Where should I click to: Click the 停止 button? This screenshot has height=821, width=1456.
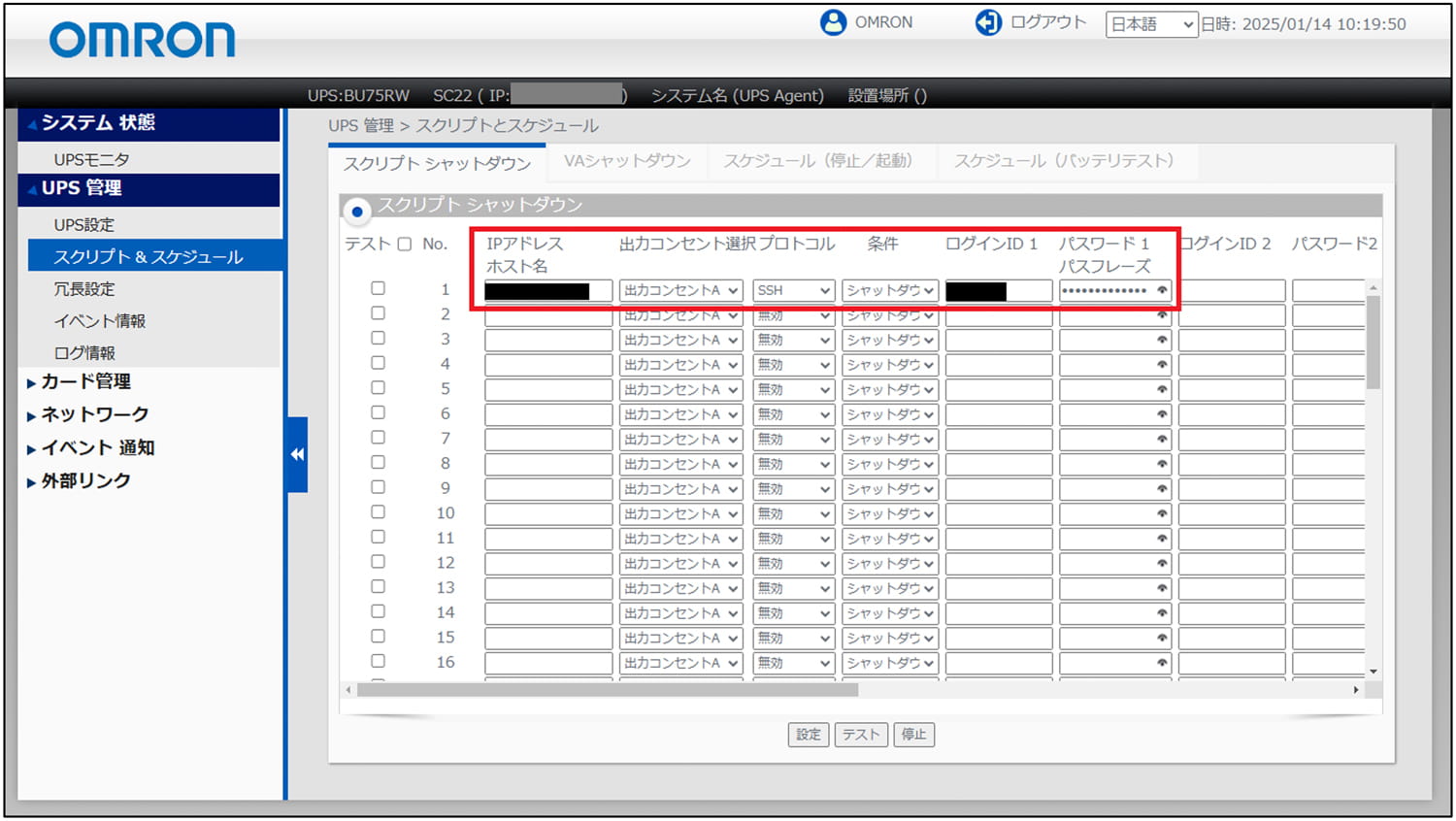913,735
